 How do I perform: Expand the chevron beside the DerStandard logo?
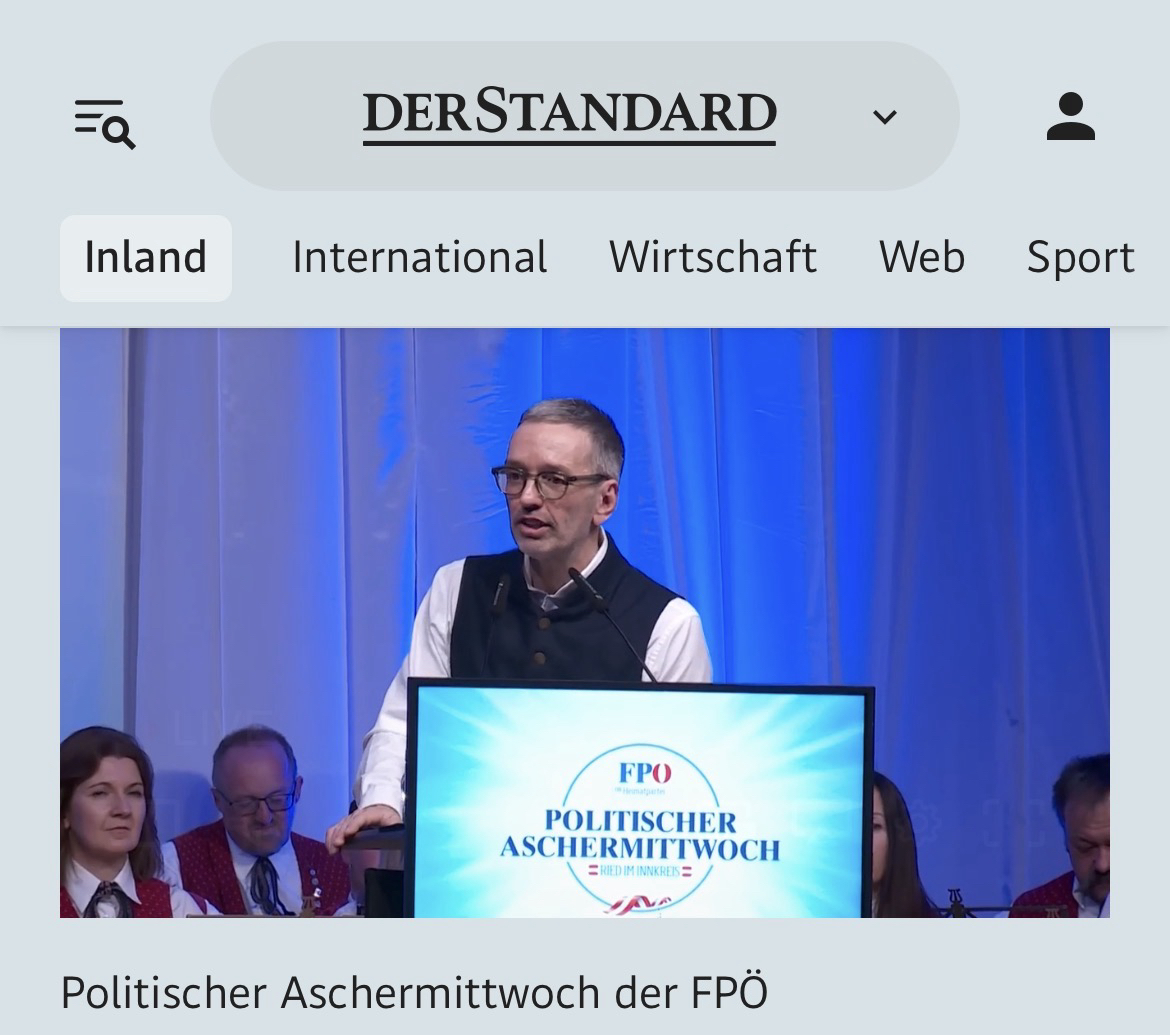coord(884,117)
